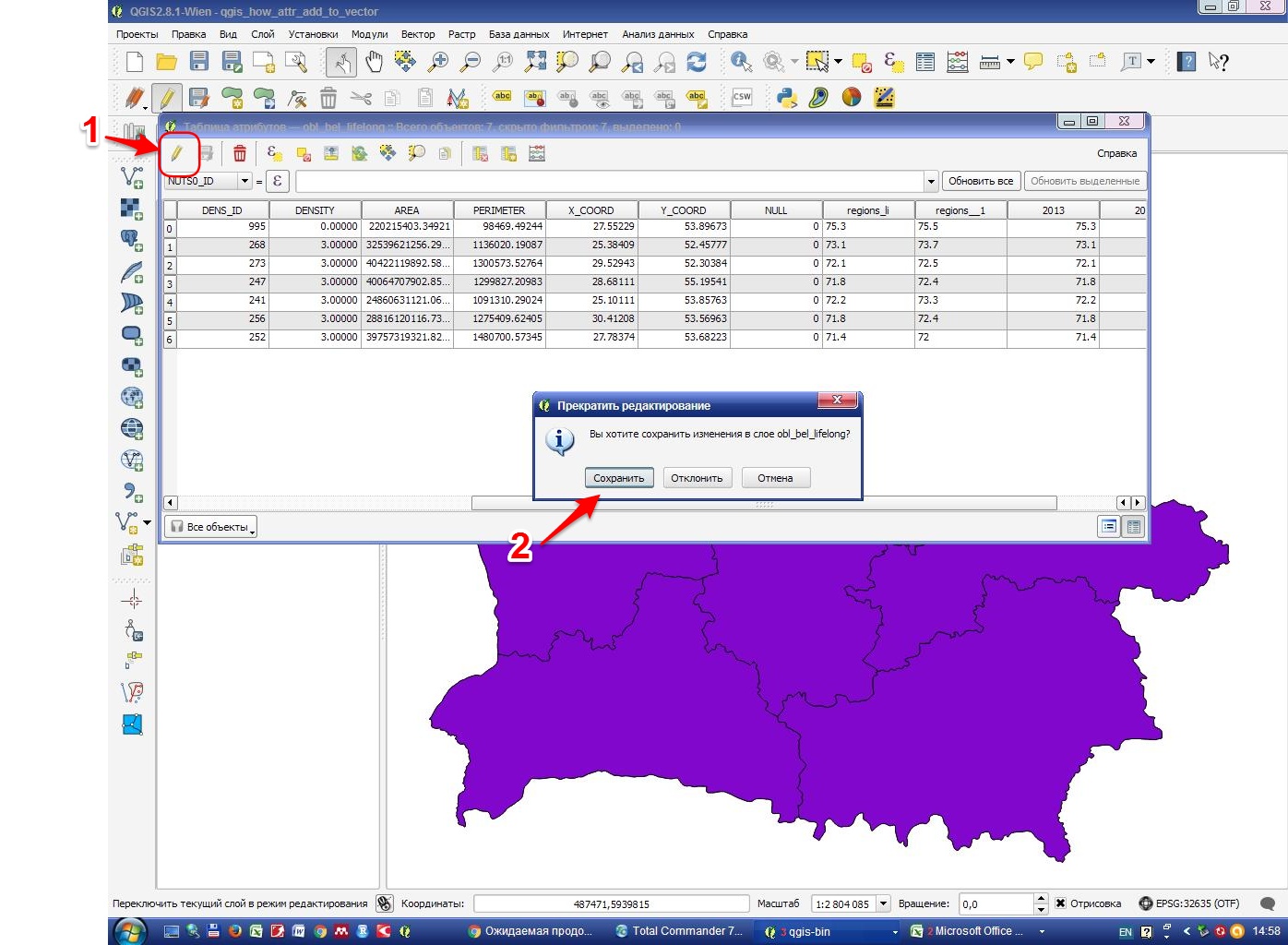Expand expression history dropdown arrow

pyautogui.click(x=931, y=181)
